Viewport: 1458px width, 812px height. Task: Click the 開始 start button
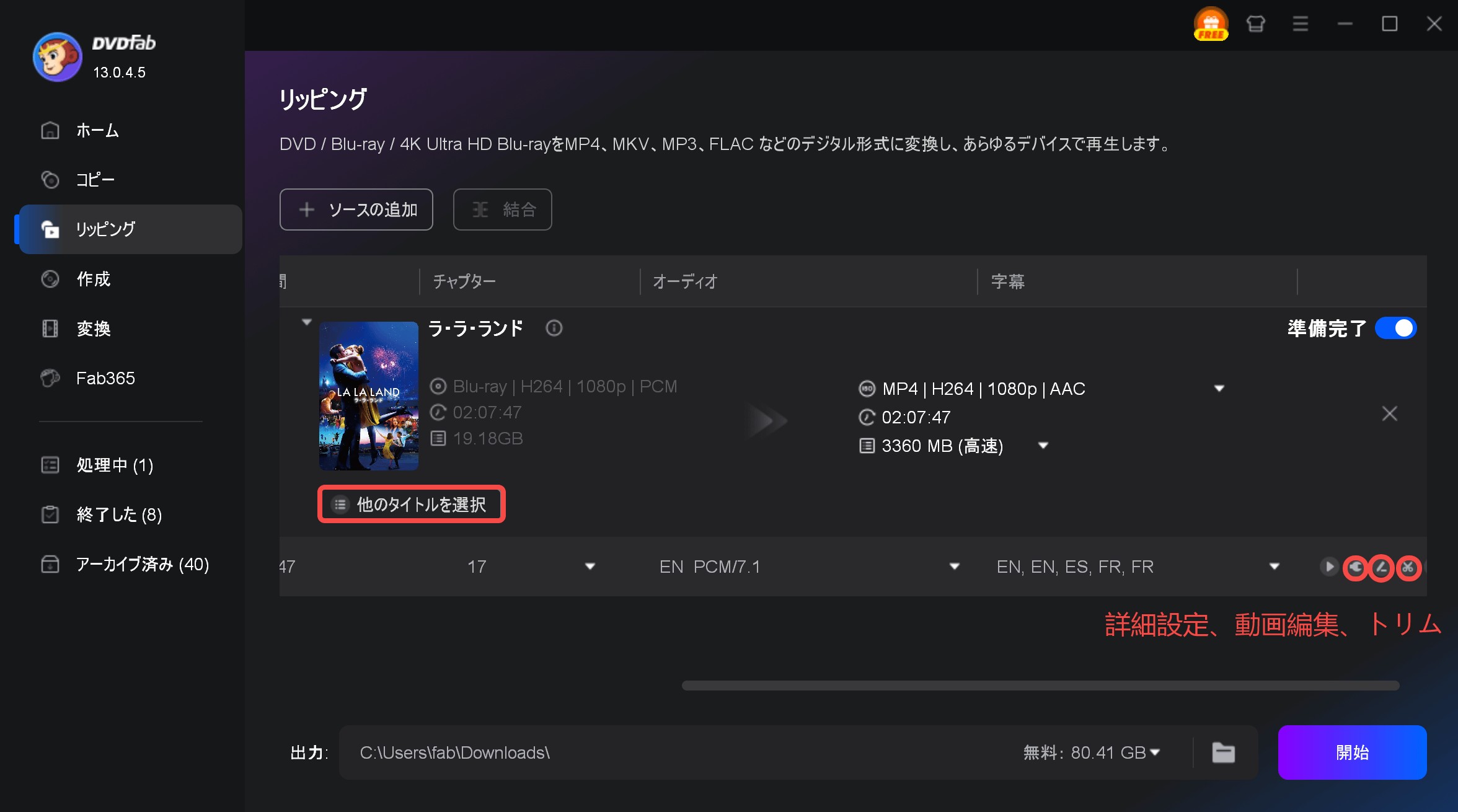1352,752
